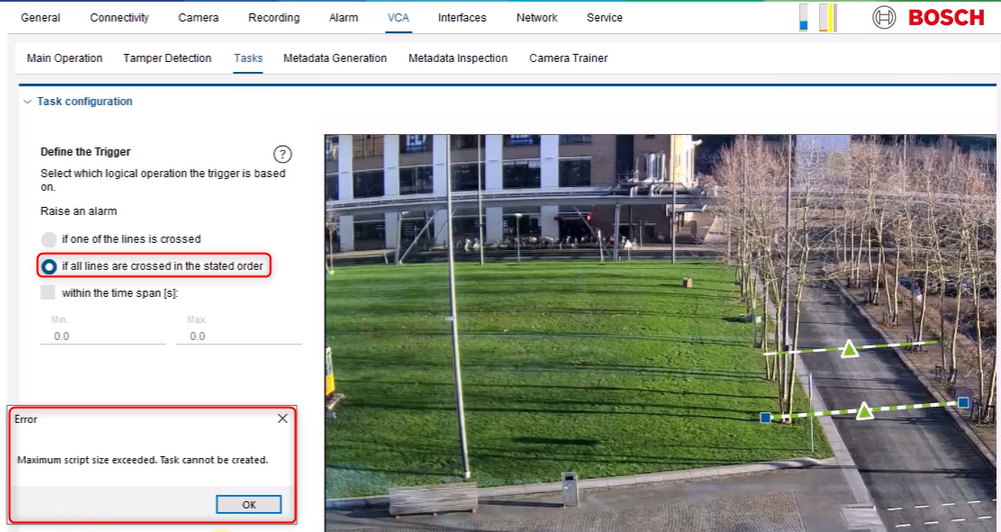
Task: Open the Camera menu
Action: pos(198,18)
